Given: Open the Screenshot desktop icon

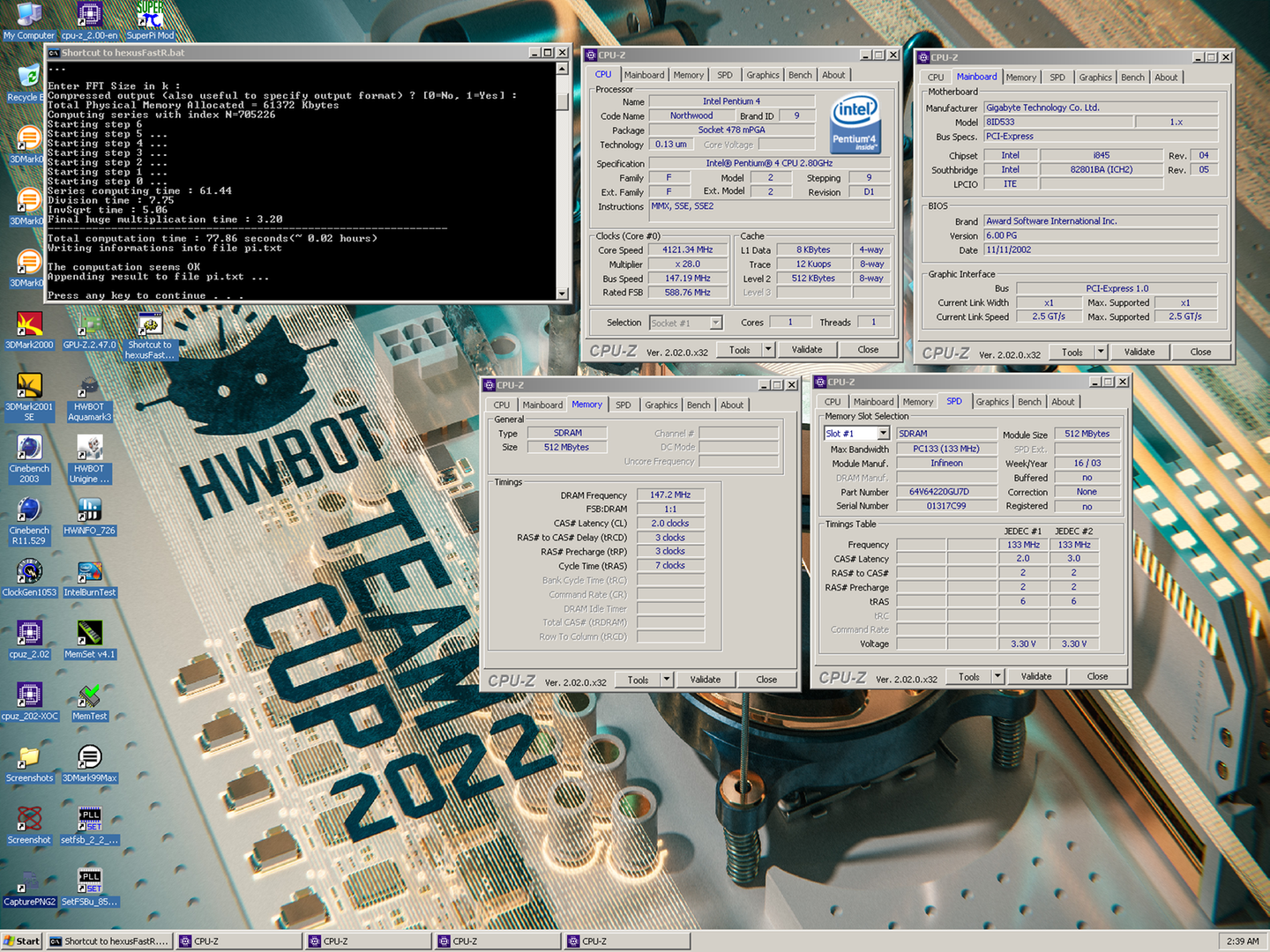Looking at the screenshot, I should coord(29,824).
